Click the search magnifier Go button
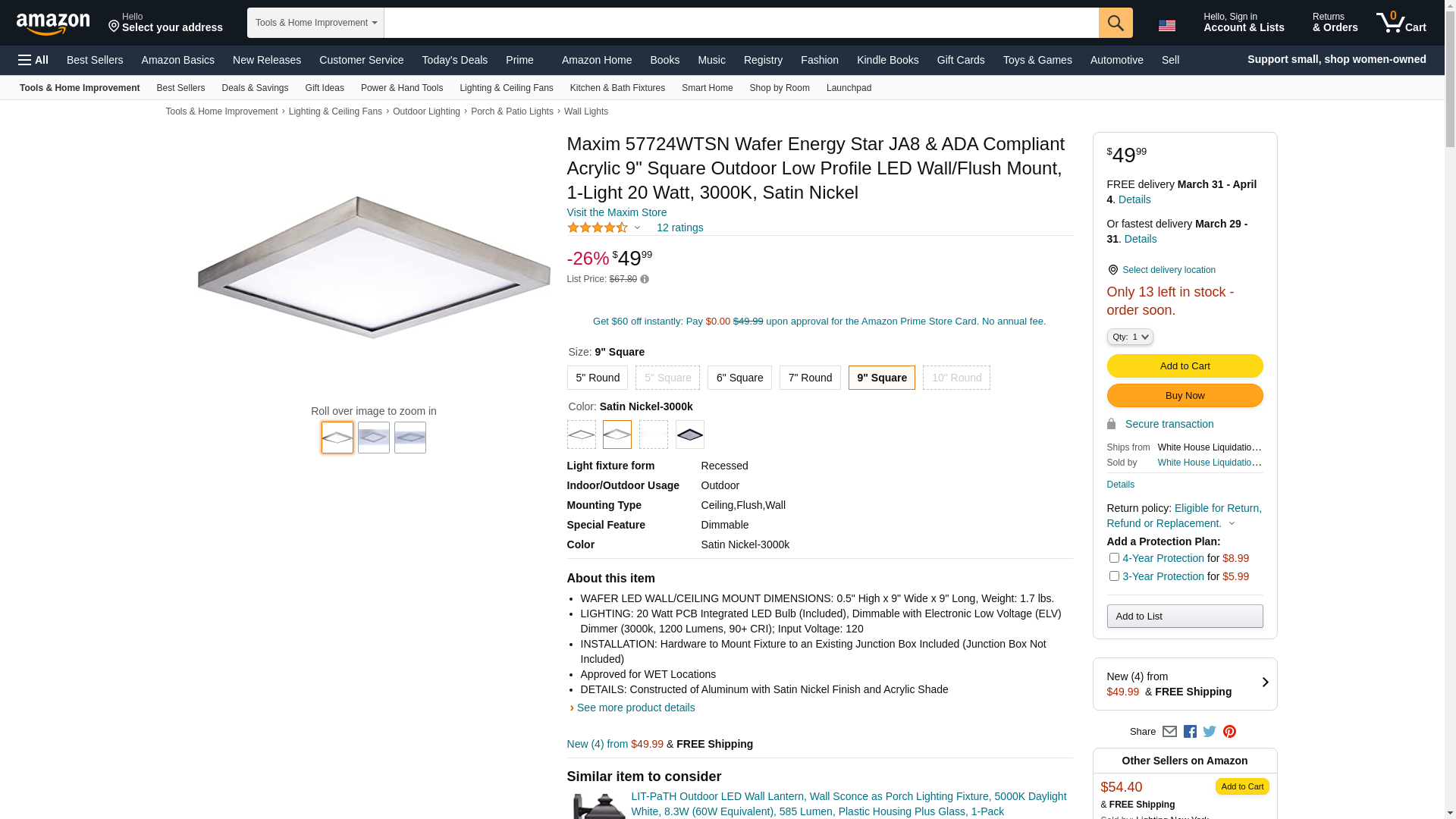Viewport: 1456px width, 819px height. point(1115,23)
